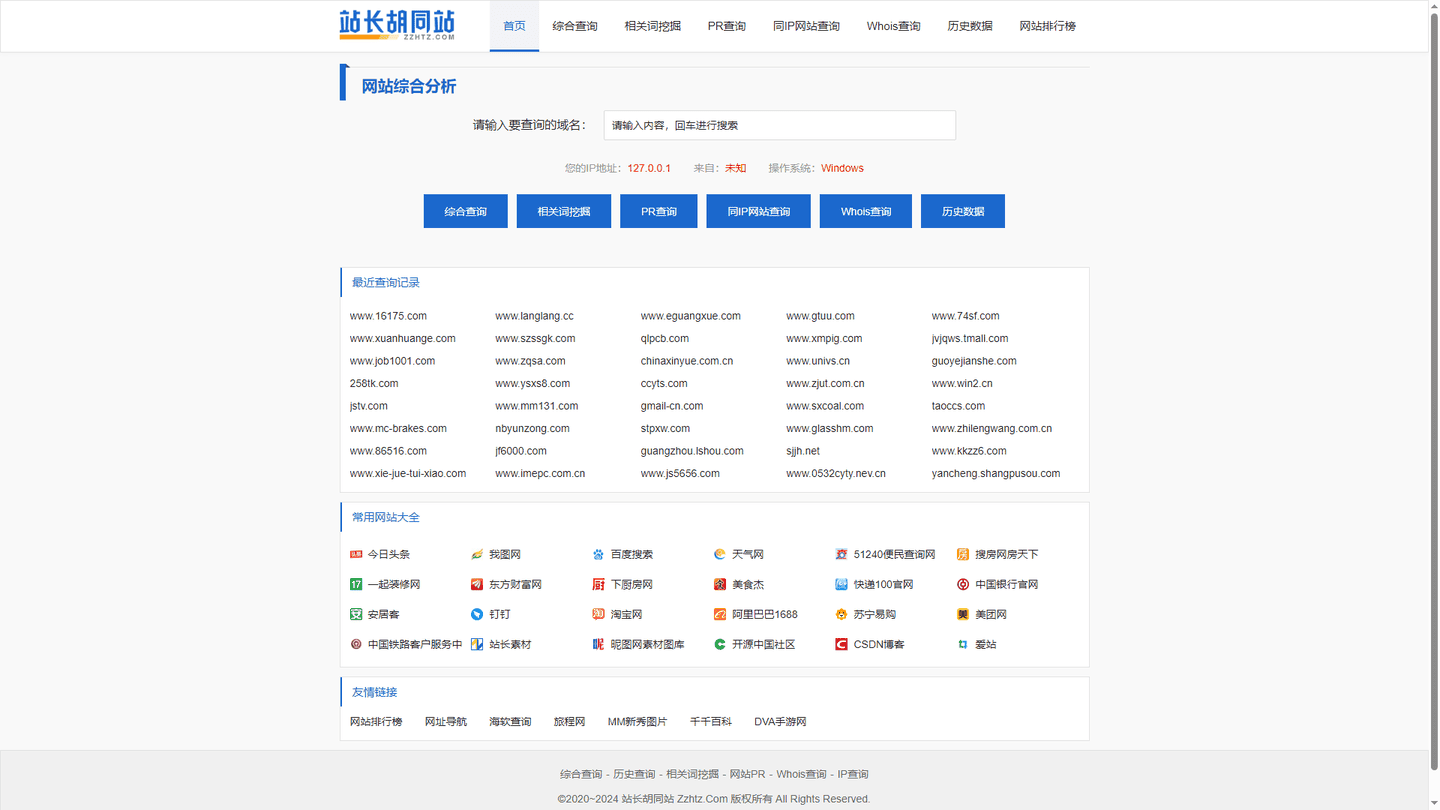Click the 美团网 yellow icon
The image size is (1440, 810).
click(x=963, y=614)
